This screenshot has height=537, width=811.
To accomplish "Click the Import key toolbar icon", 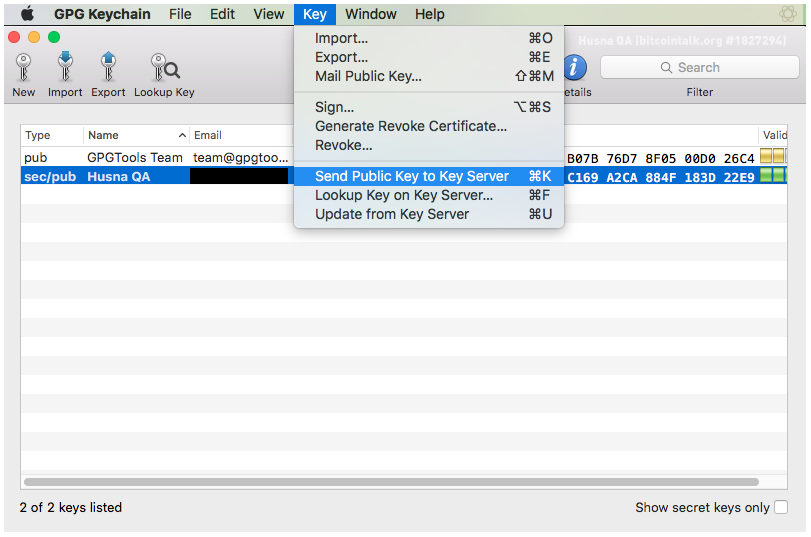I will pos(65,67).
